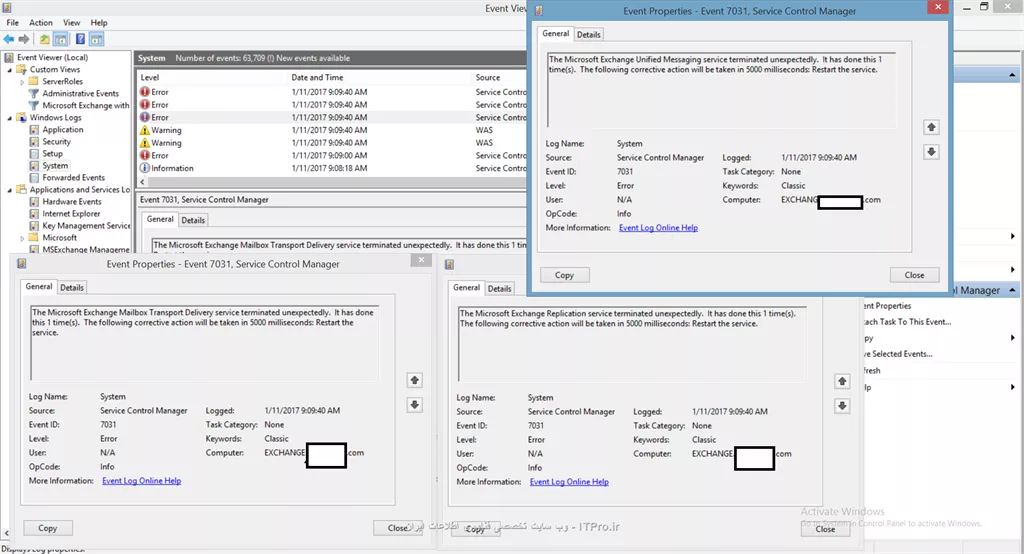Close the Mailbox Transport Delivery event dialog

pos(421,260)
